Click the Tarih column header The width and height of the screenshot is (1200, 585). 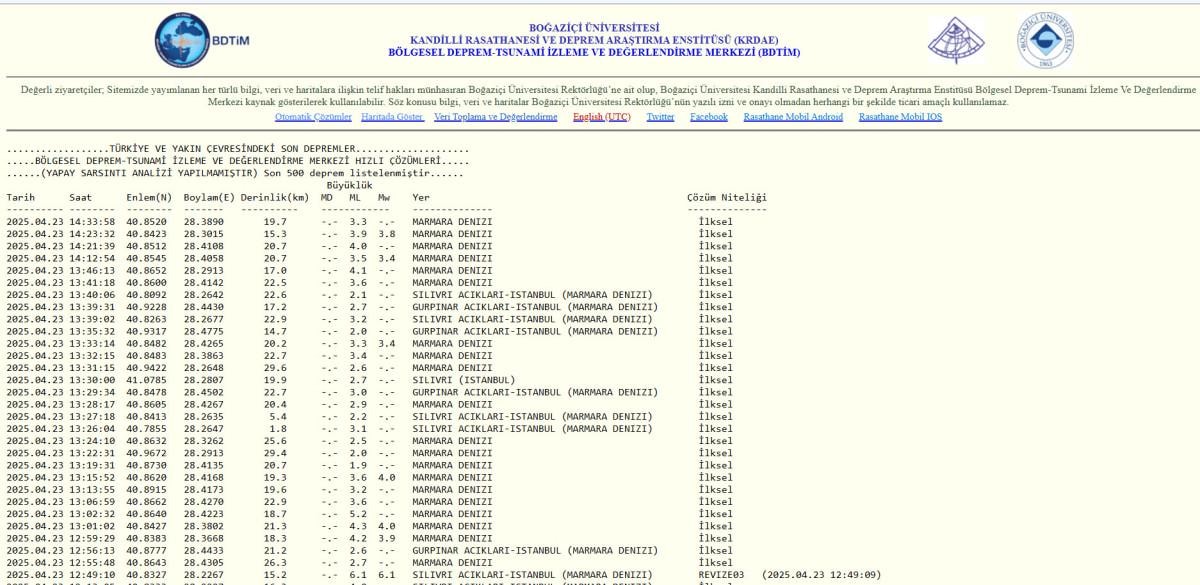click(21, 198)
